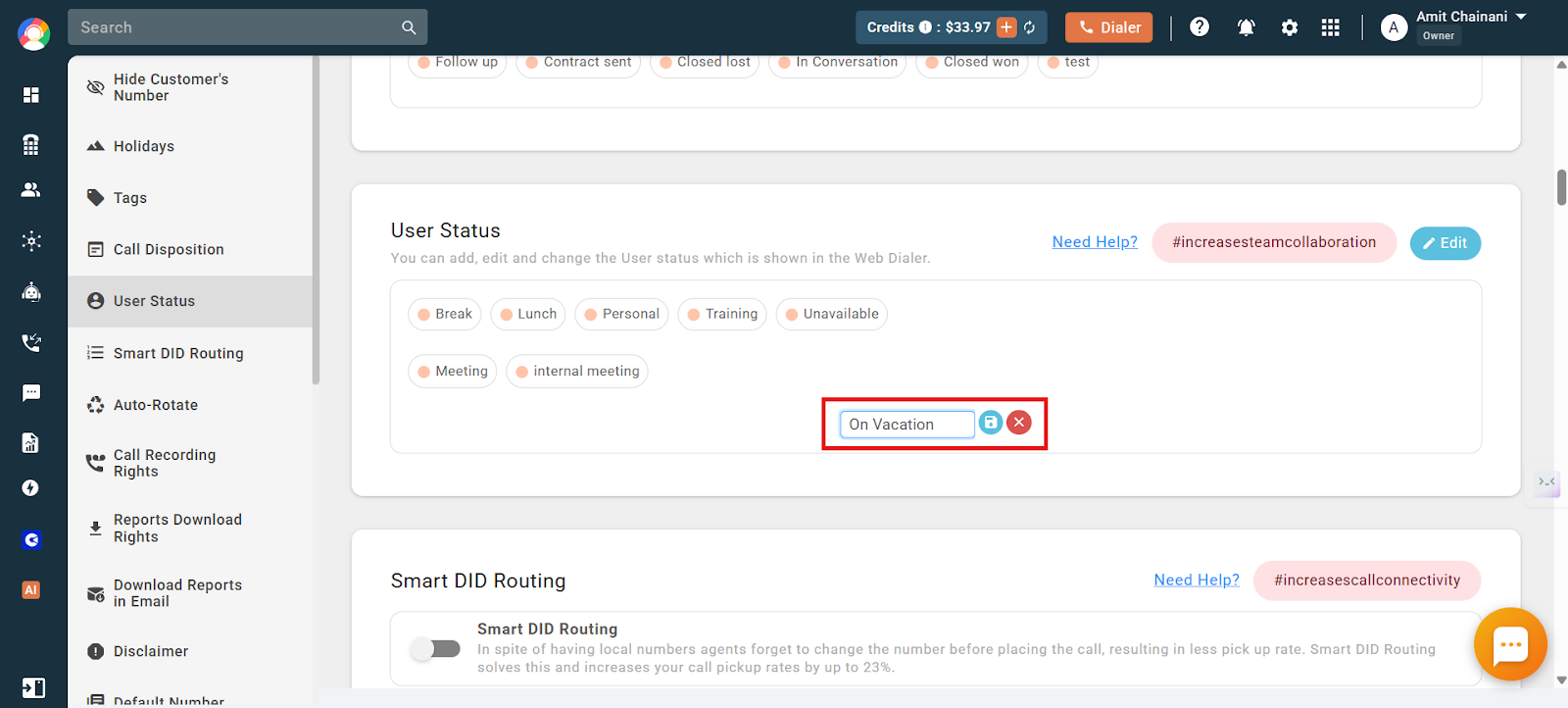Click the exit icon at the bottom of the rail

33,687
